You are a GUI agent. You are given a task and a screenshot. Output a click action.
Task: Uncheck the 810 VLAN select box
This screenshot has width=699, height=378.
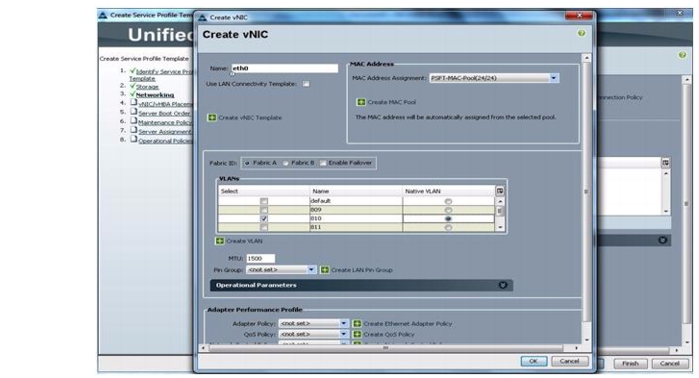(264, 218)
